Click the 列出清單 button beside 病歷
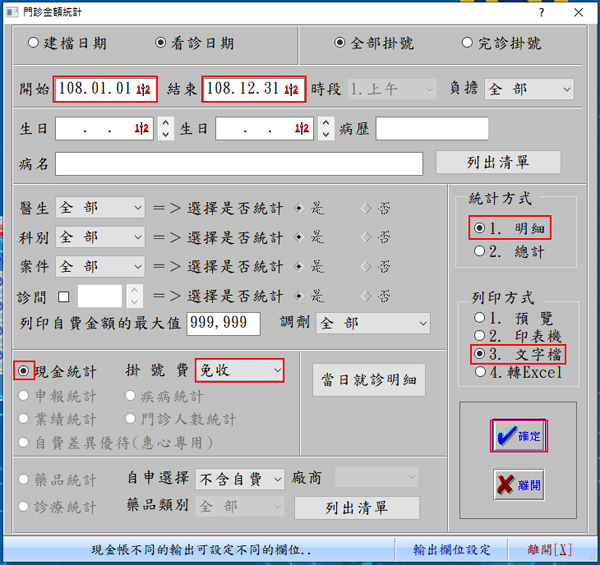 point(498,162)
